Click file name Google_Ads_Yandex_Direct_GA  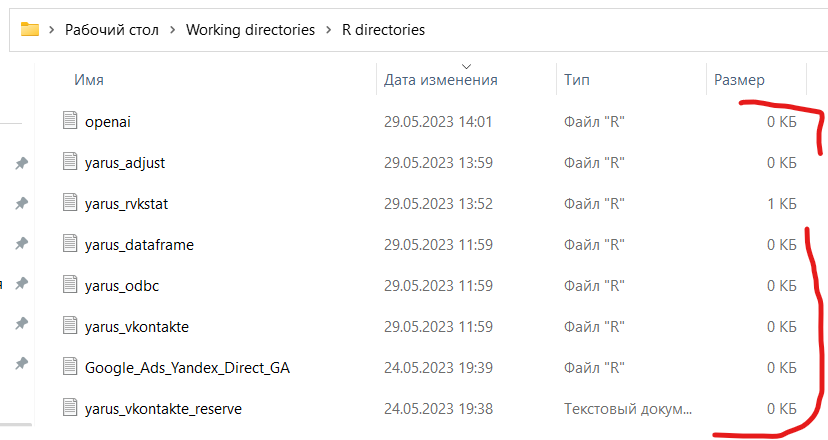tap(187, 368)
